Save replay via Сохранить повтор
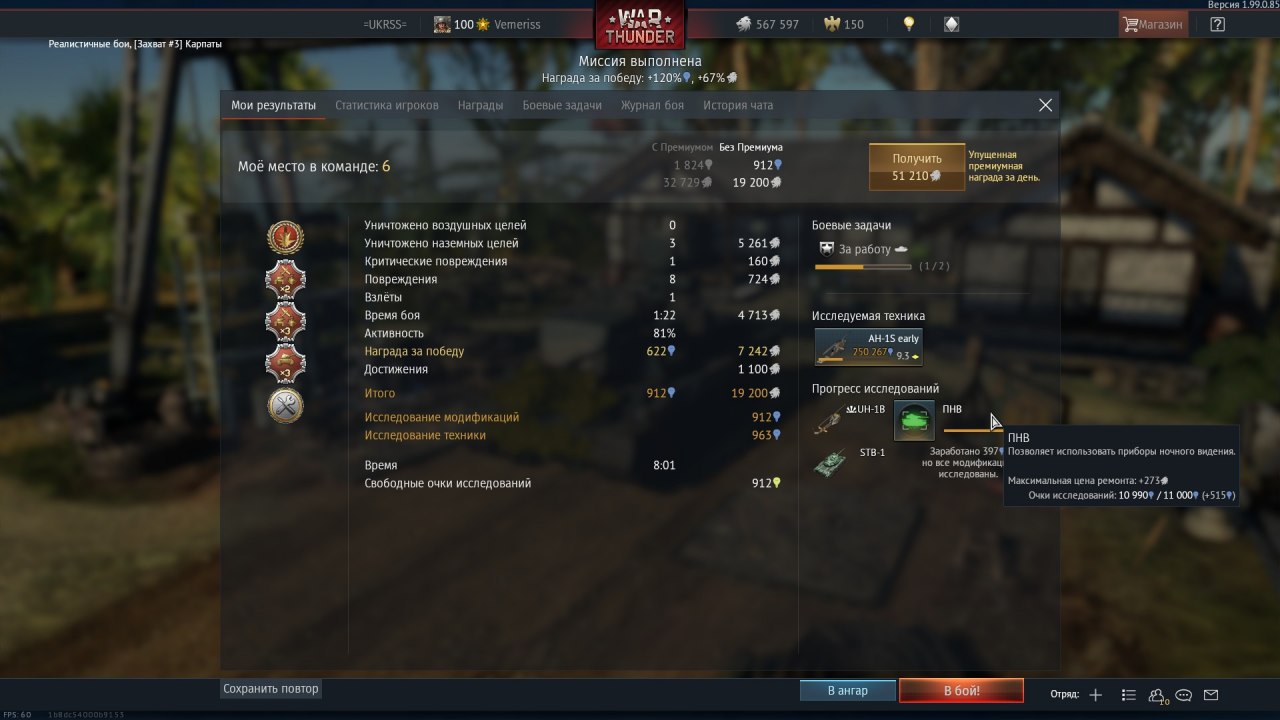The height and width of the screenshot is (720, 1280). click(x=271, y=689)
